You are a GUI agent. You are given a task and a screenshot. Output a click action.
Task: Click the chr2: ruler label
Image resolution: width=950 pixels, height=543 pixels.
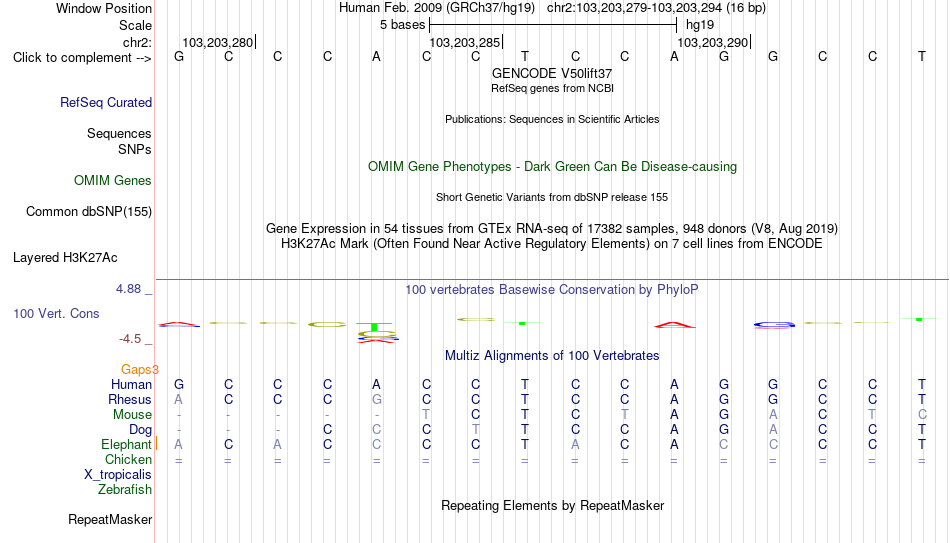tap(138, 42)
